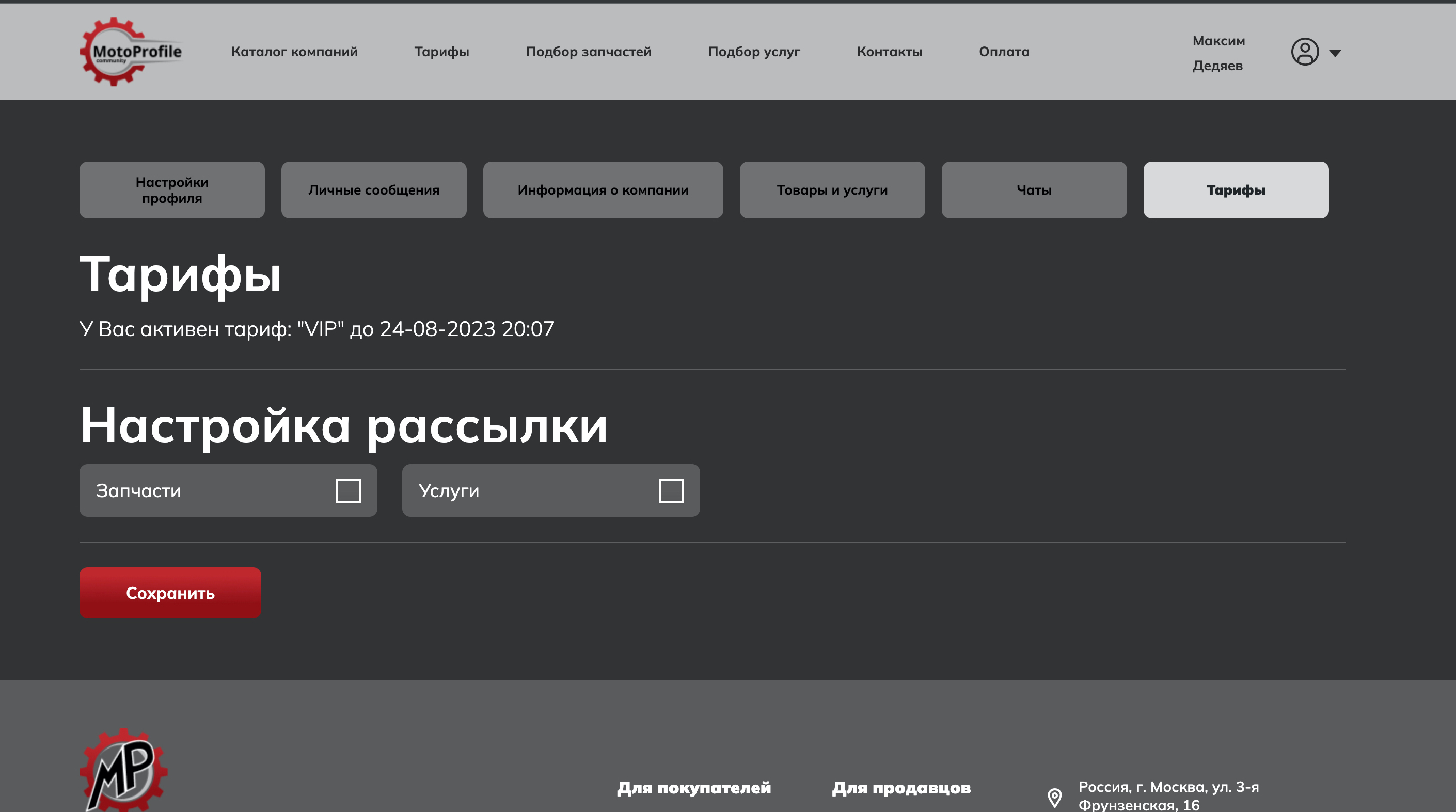
Task: Open Тарифы in the top navigation
Action: pyautogui.click(x=441, y=52)
